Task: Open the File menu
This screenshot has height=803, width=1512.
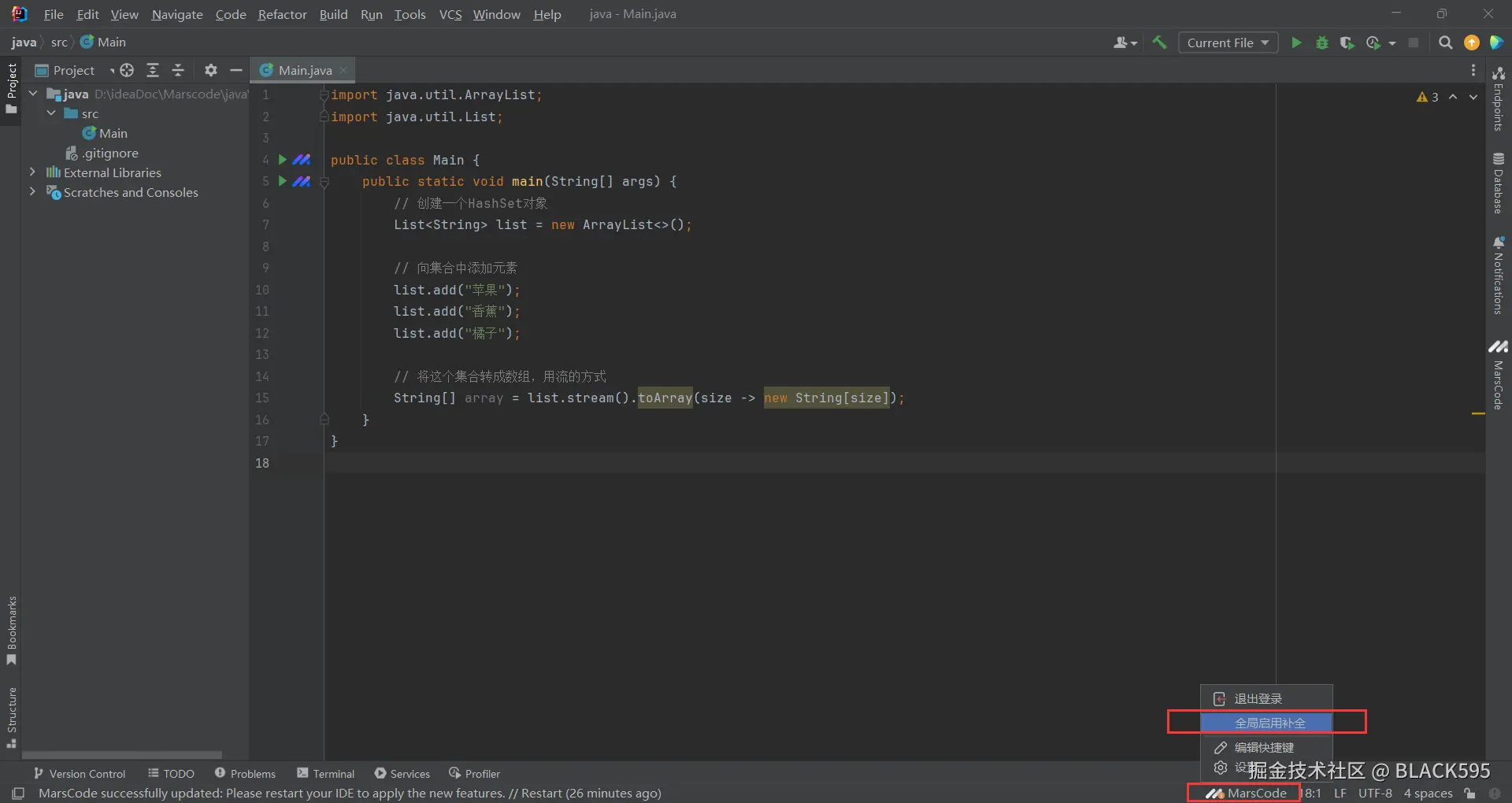Action: (x=54, y=14)
